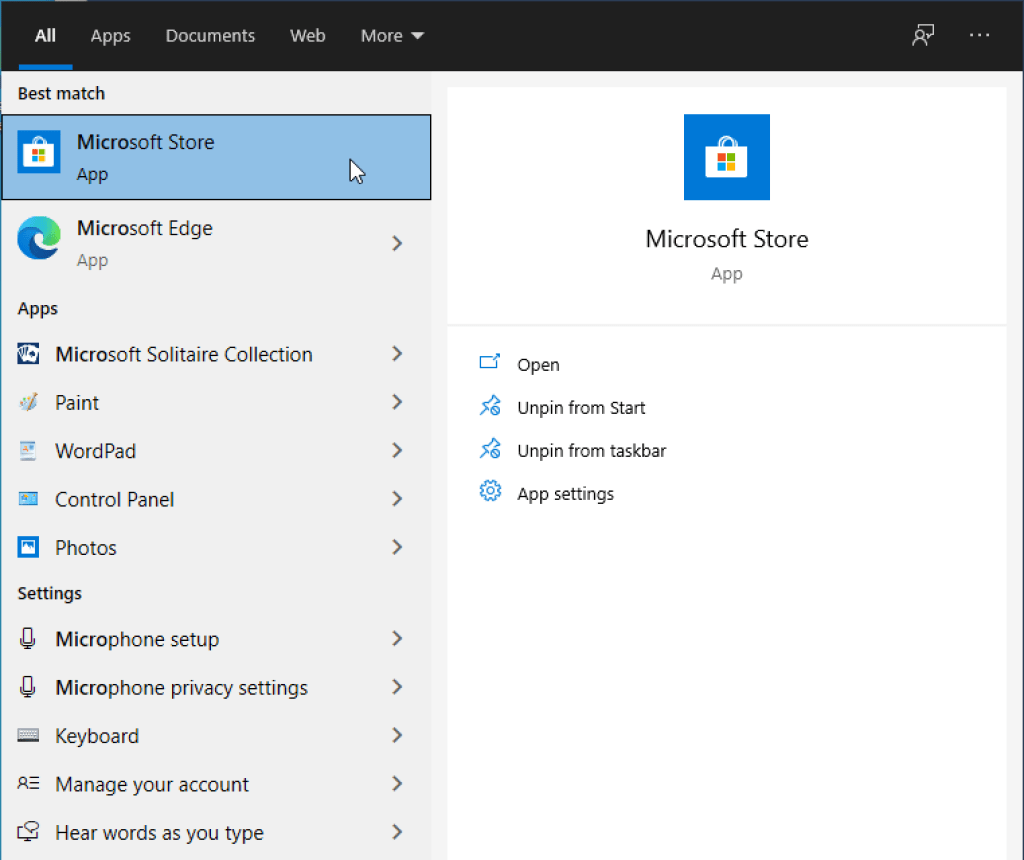1024x860 pixels.
Task: Expand the Paint result chevron
Action: (x=397, y=402)
